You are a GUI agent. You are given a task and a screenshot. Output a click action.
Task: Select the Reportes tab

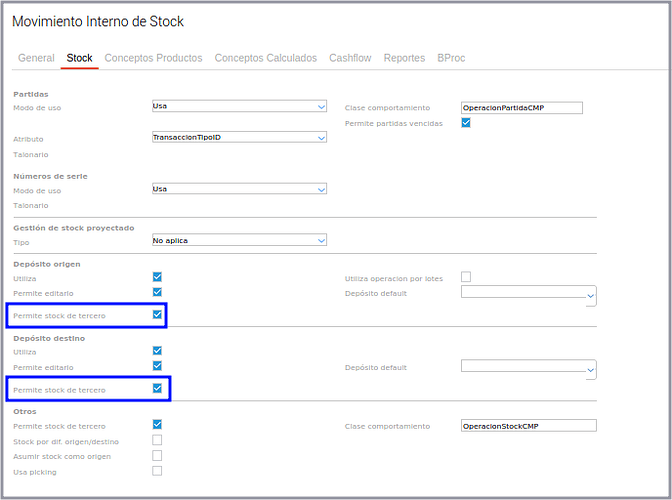pos(404,58)
